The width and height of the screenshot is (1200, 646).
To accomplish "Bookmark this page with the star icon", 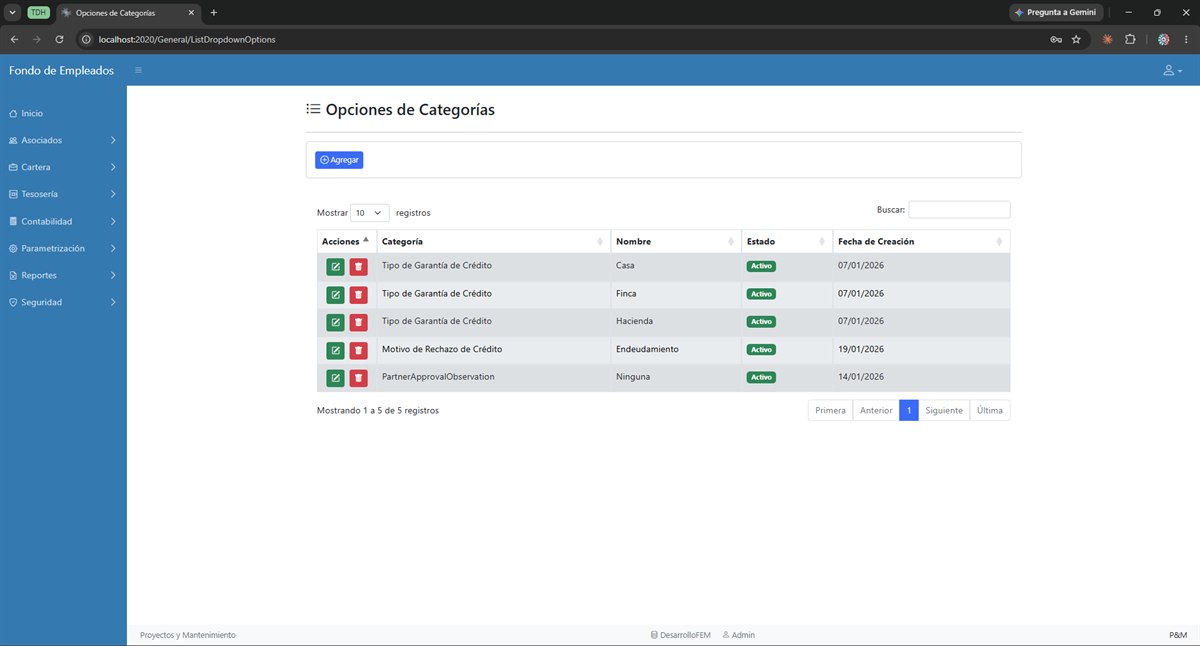I will coord(1076,39).
